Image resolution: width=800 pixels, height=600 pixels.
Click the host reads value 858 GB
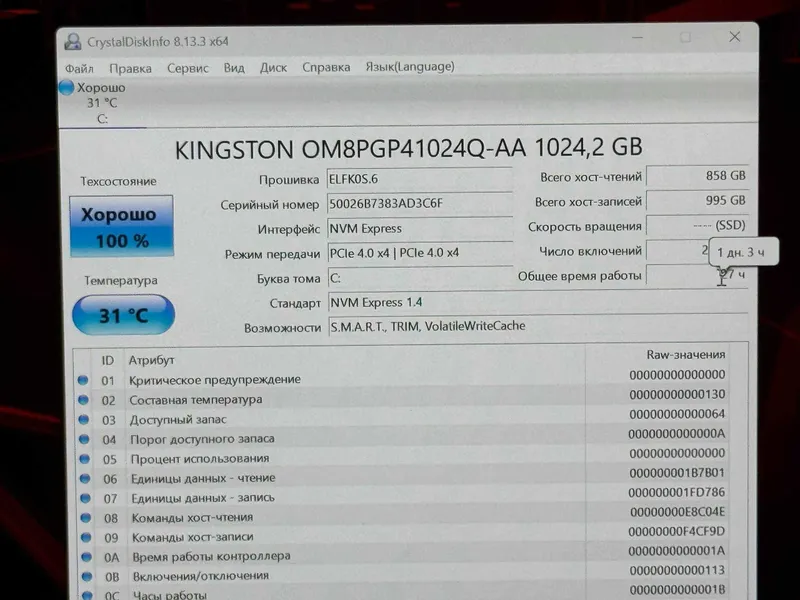697,176
